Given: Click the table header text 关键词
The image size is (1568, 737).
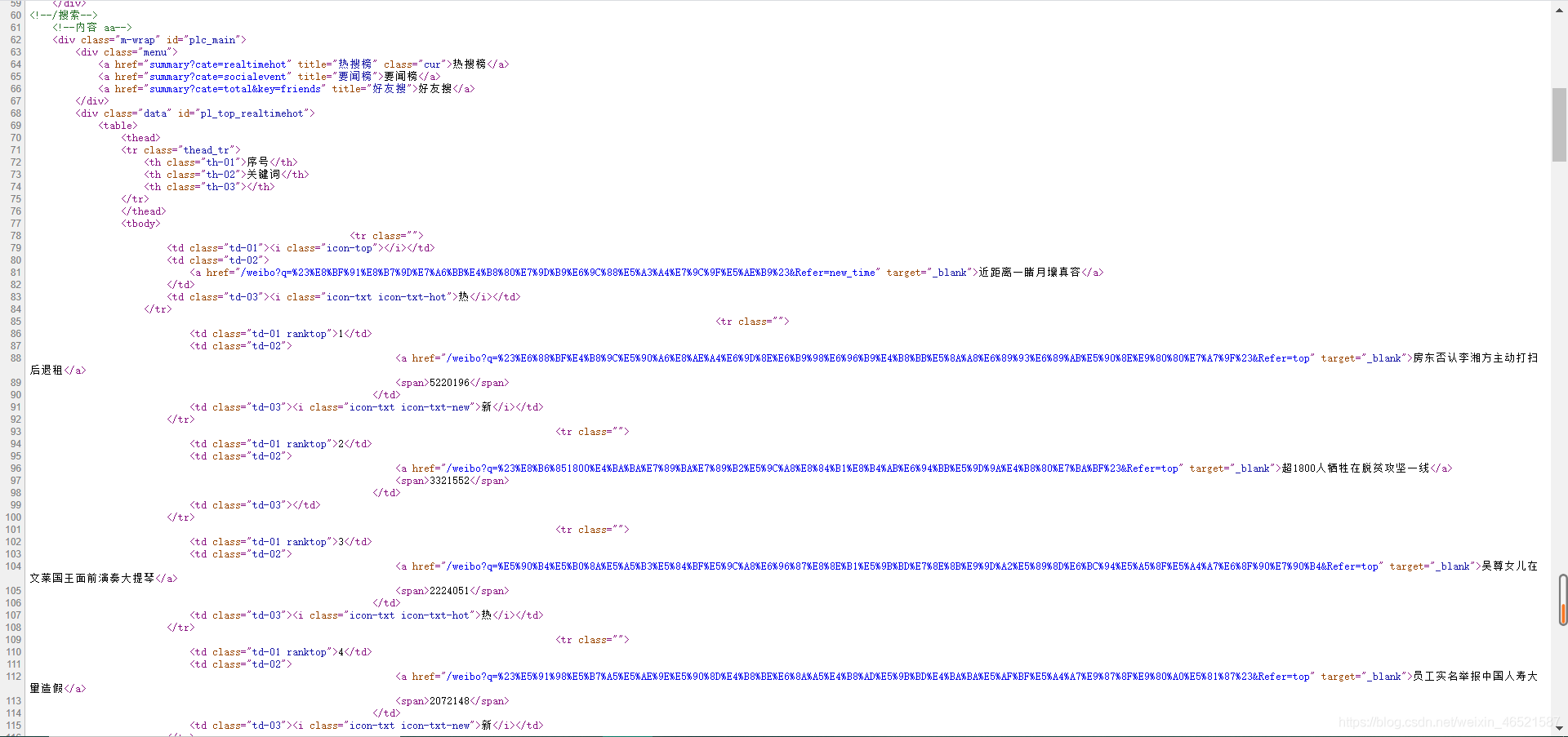Looking at the screenshot, I should pos(264,175).
